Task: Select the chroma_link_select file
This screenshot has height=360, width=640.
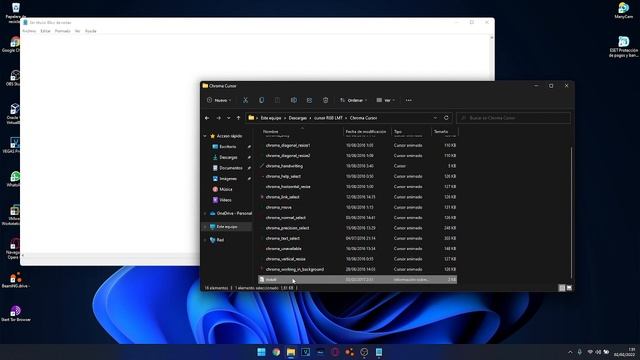Action: tap(358, 197)
